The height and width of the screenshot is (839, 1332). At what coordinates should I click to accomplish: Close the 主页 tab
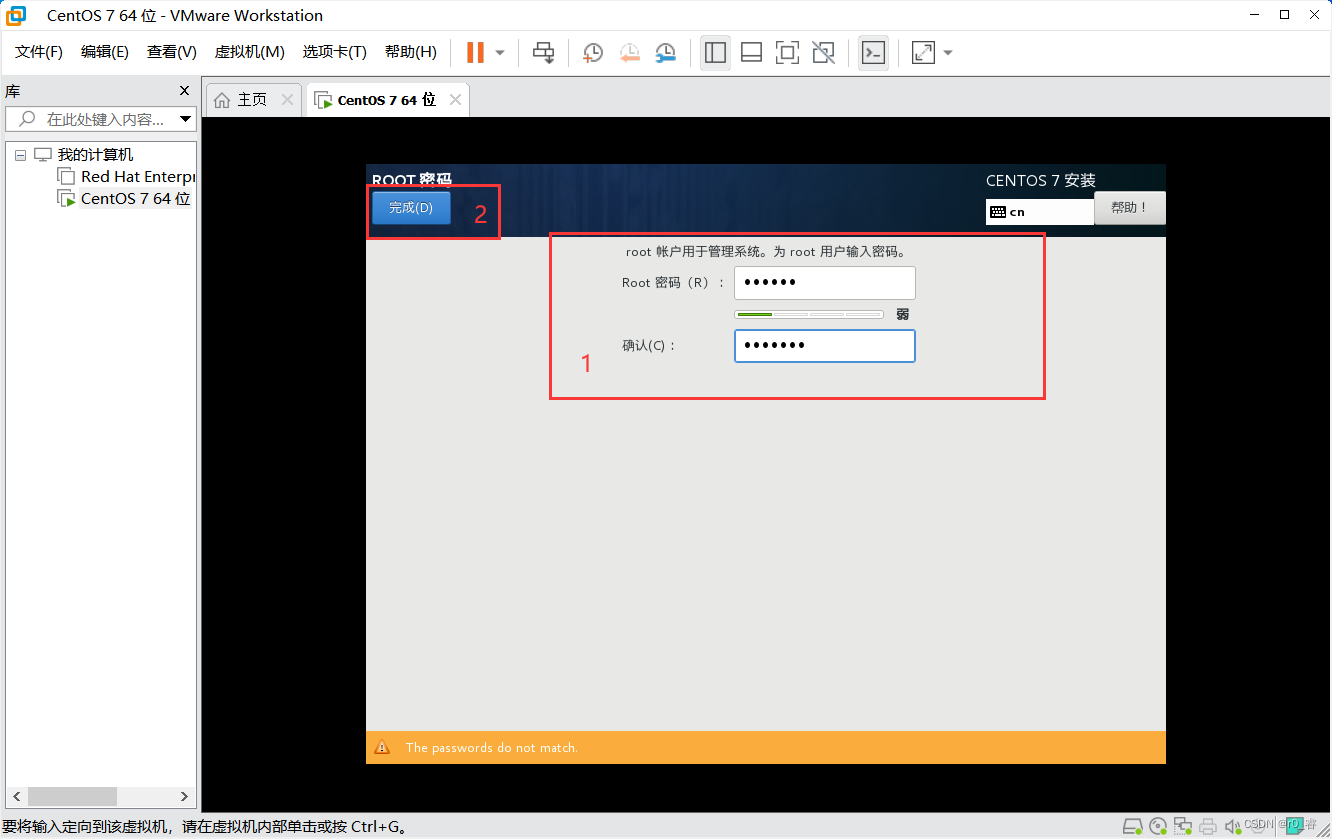tap(287, 100)
